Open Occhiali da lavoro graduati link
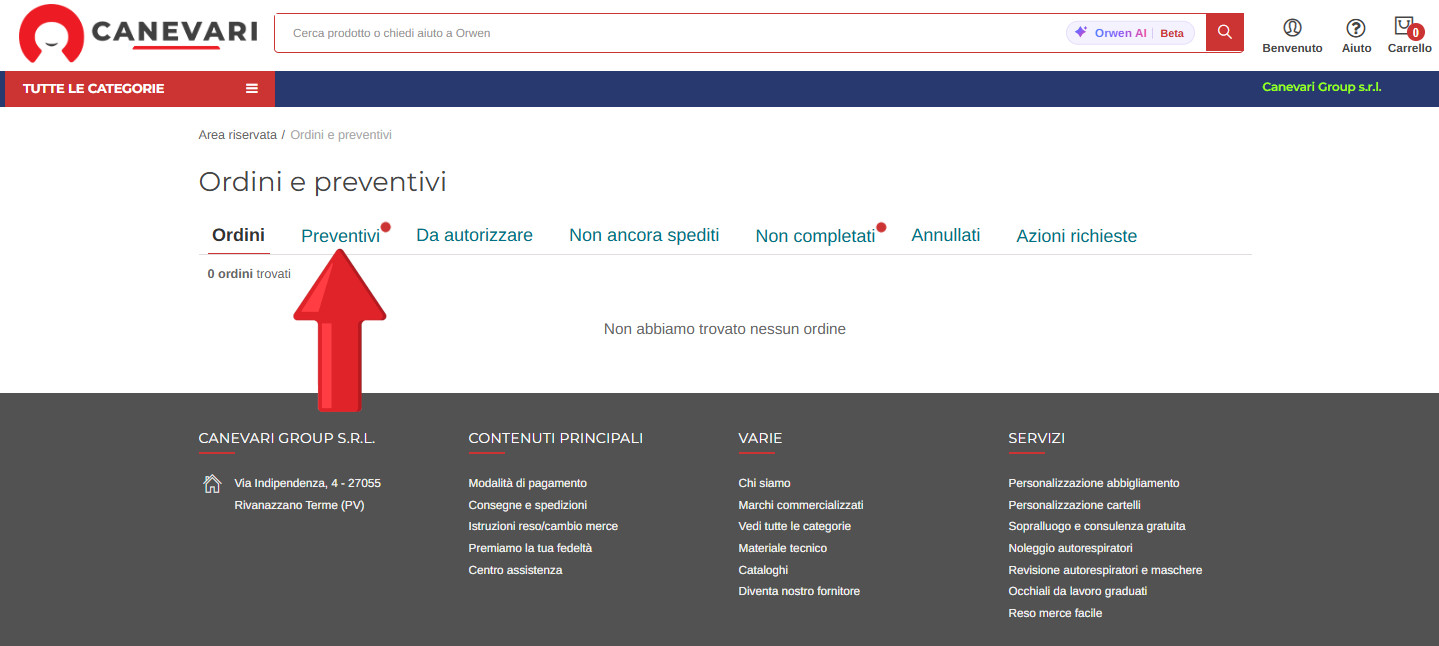 pyautogui.click(x=1077, y=591)
